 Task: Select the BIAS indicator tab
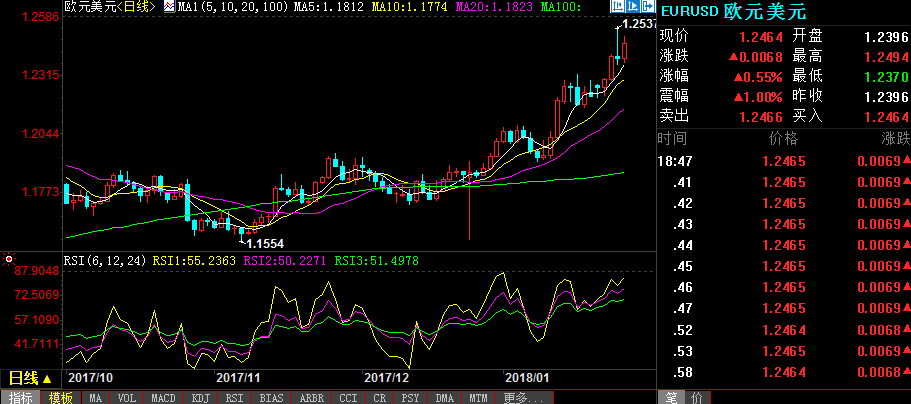coord(270,397)
